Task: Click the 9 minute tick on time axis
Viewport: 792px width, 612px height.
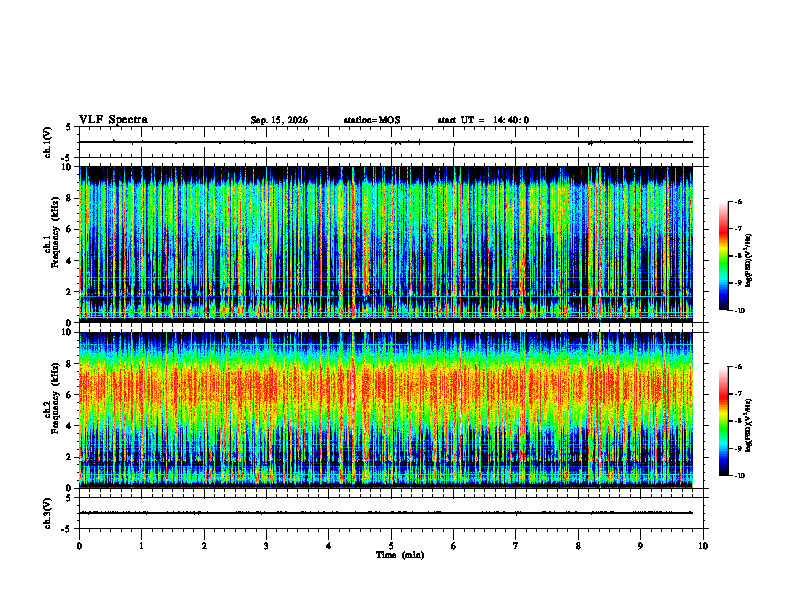Action: (640, 546)
